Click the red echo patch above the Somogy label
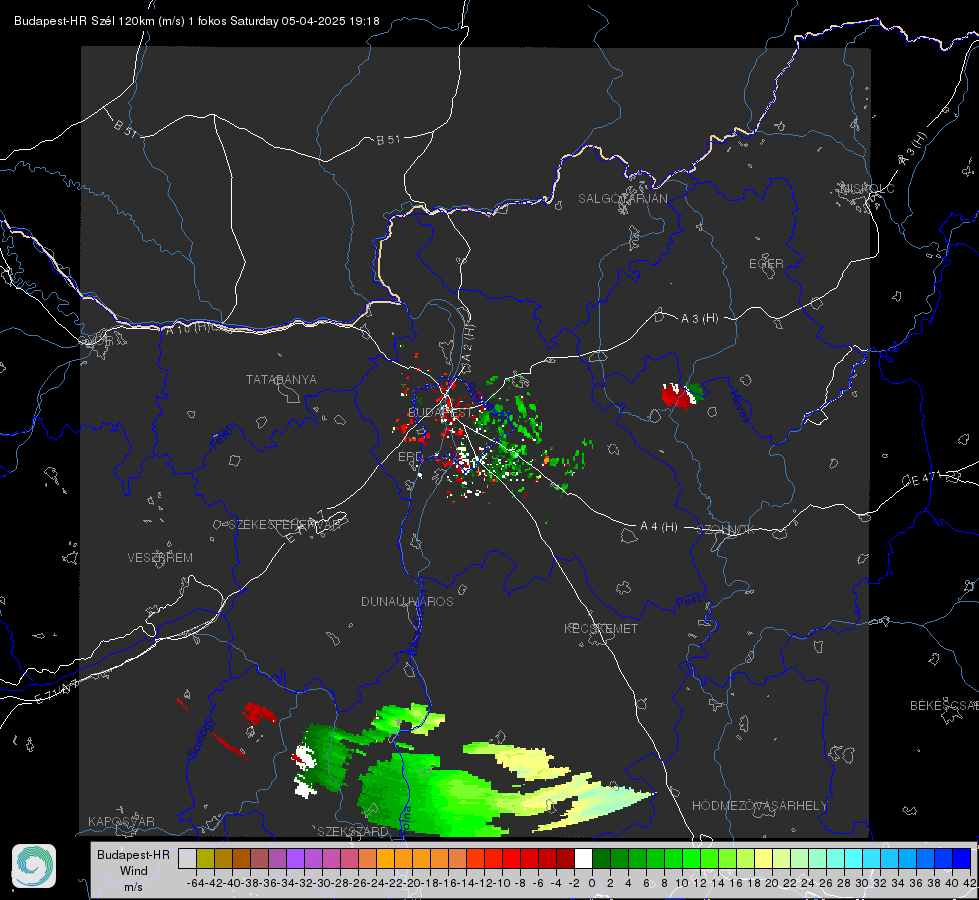 click(258, 713)
